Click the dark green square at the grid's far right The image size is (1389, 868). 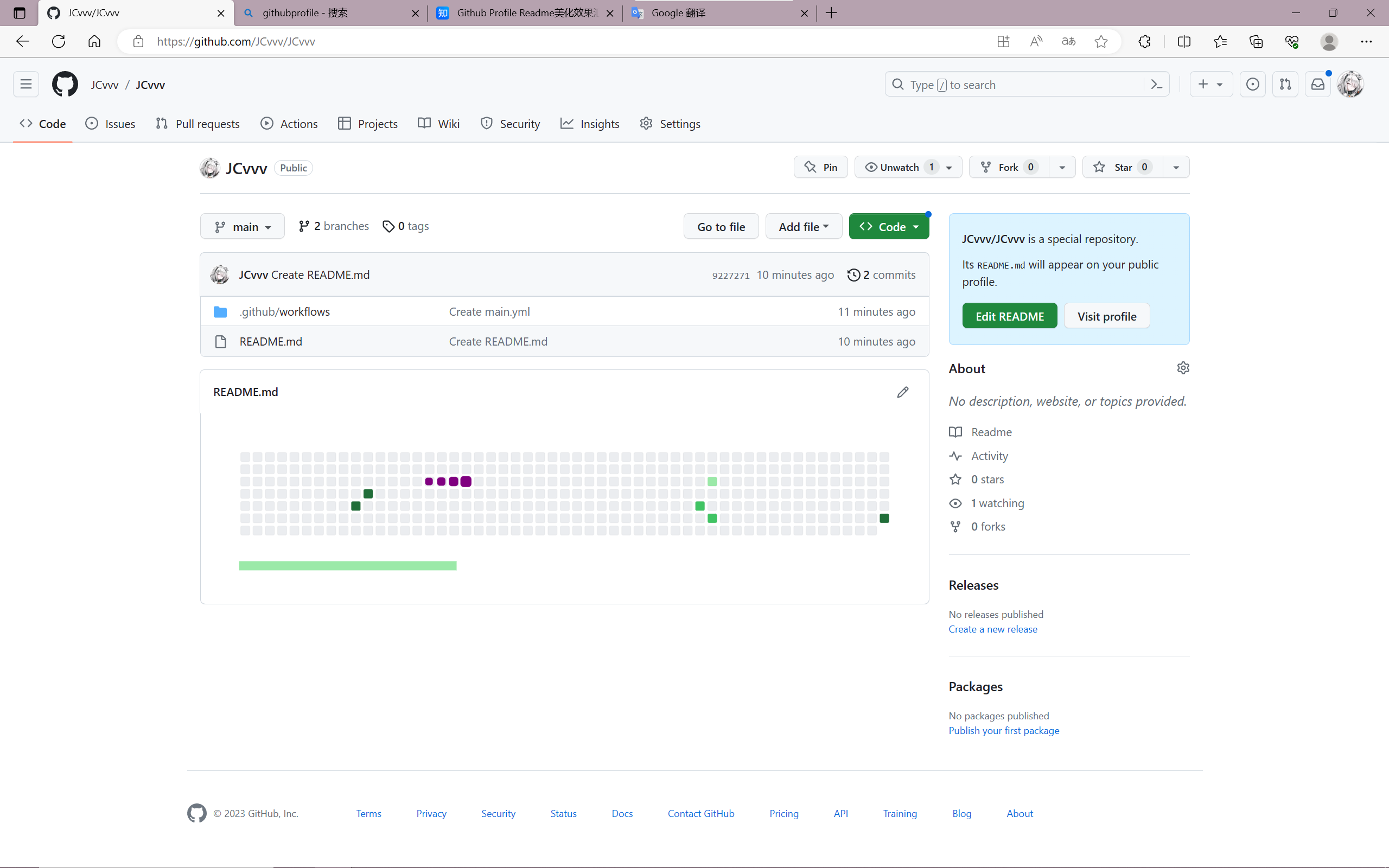point(884,519)
